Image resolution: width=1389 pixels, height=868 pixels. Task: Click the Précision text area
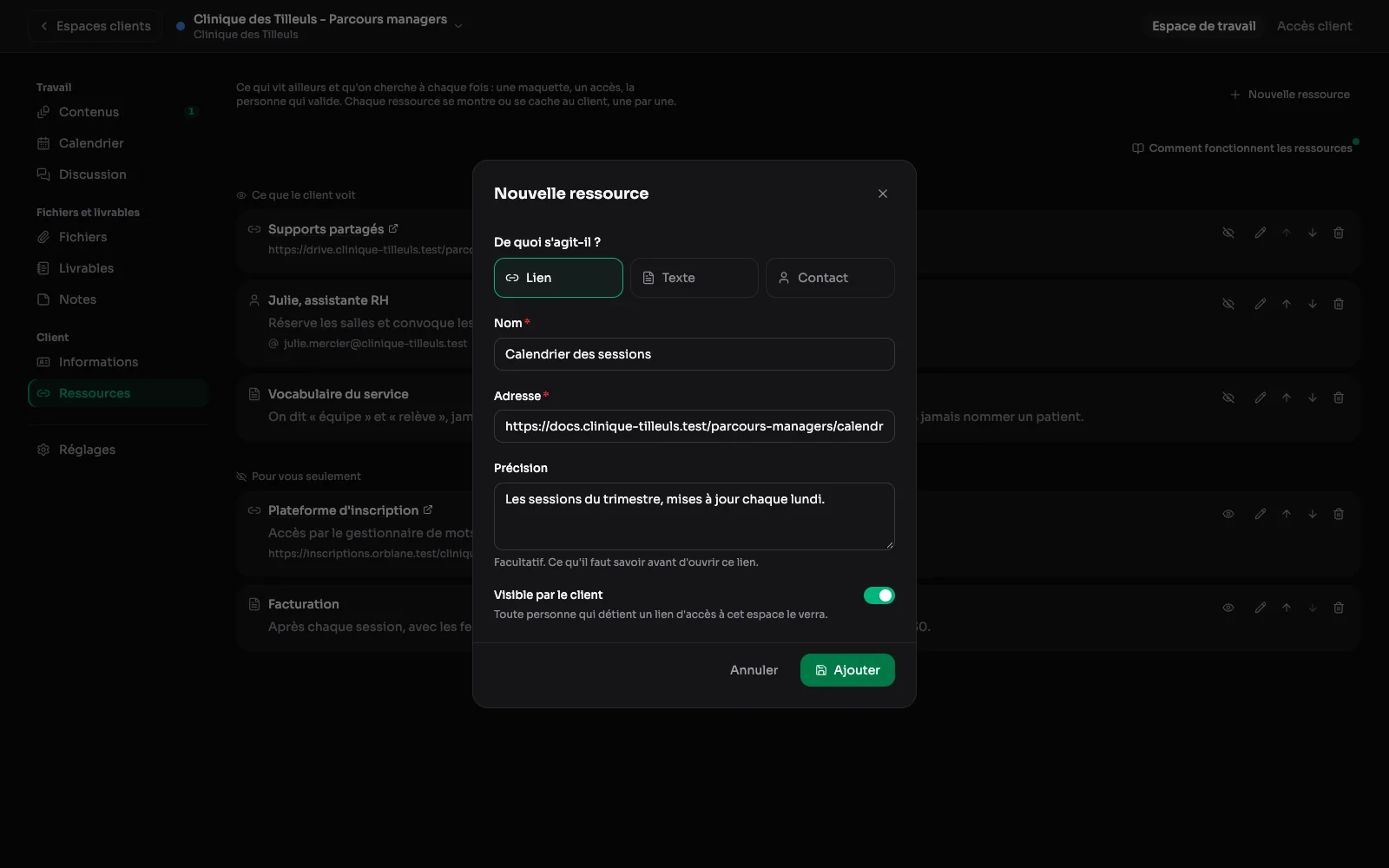pyautogui.click(x=694, y=516)
